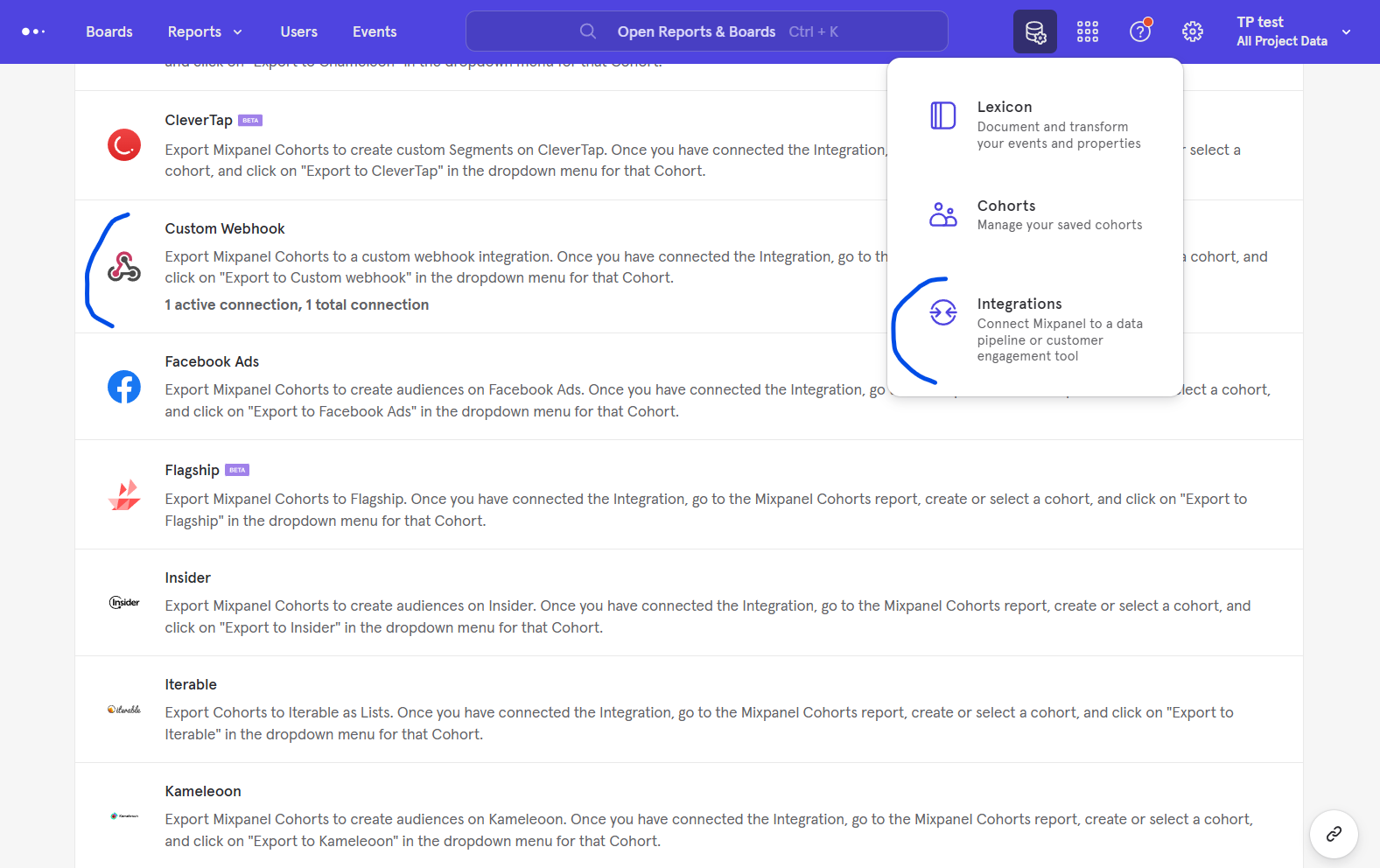Image resolution: width=1380 pixels, height=868 pixels.
Task: Click "Connect Mixpanel to a data pipeline" description
Action: [x=1060, y=339]
